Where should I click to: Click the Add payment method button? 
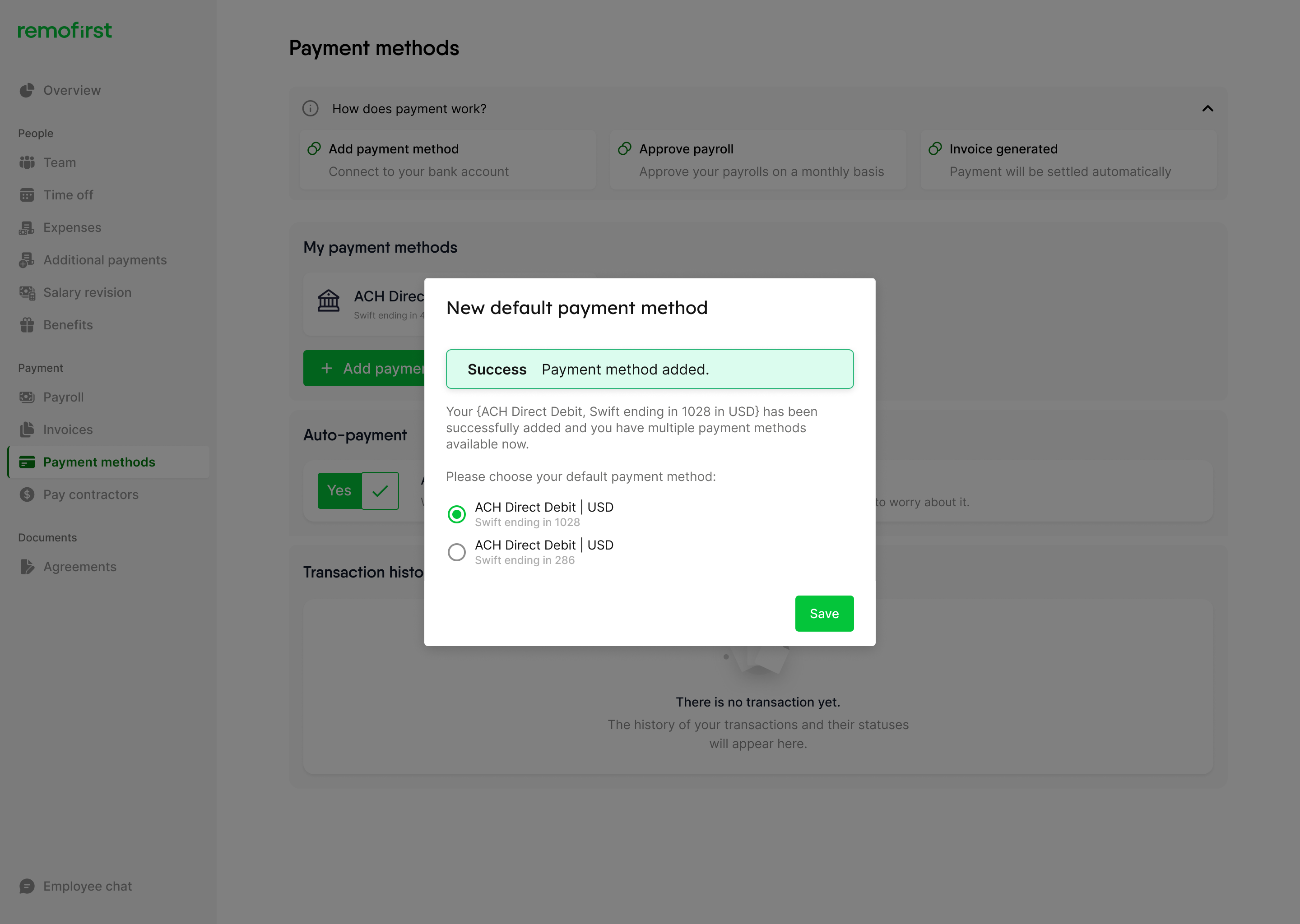[x=364, y=368]
